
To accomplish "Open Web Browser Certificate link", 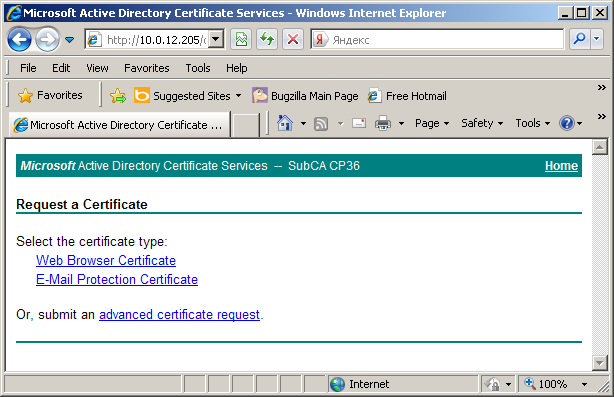I will (106, 260).
